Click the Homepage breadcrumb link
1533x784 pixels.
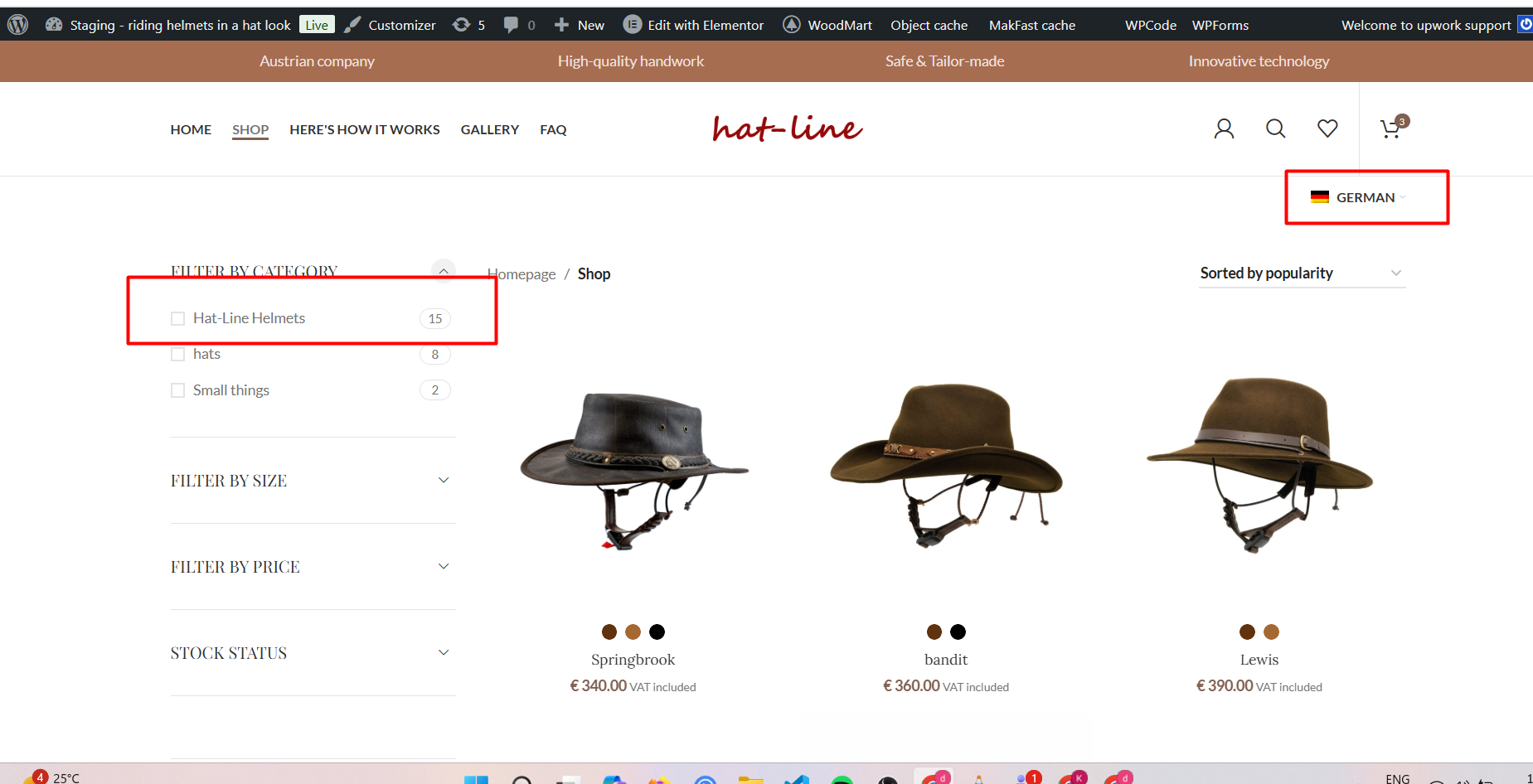[522, 274]
